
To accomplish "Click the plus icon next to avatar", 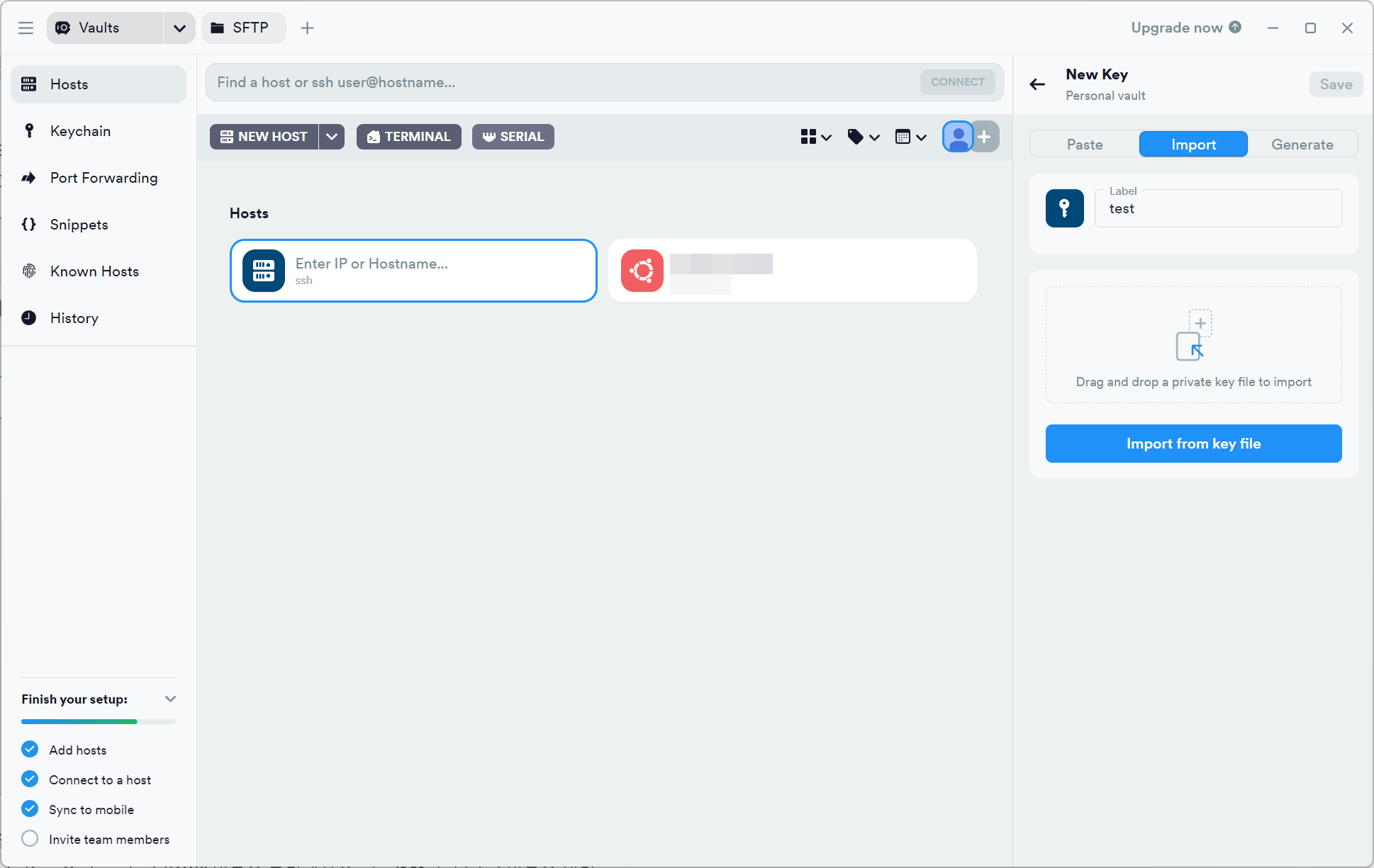I will point(985,137).
